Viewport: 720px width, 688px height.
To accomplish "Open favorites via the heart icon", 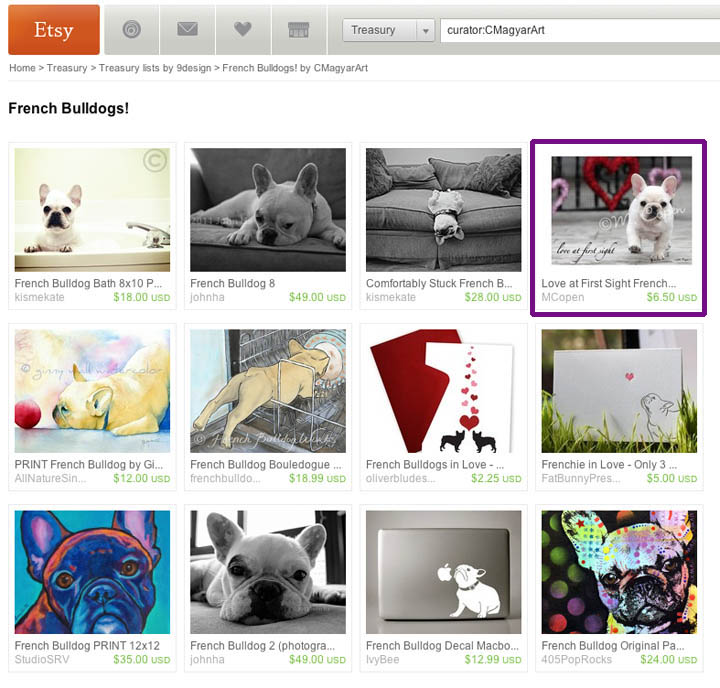I will click(x=243, y=30).
